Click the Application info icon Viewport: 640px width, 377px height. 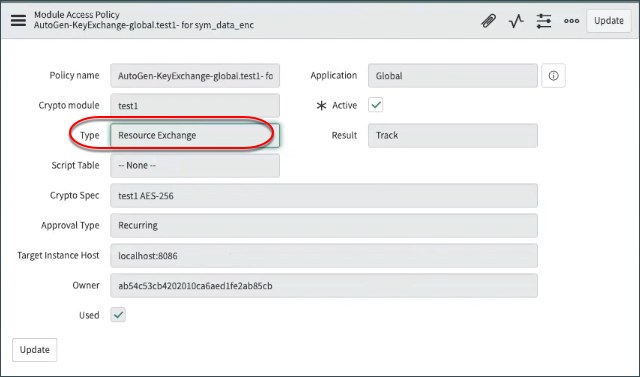(x=553, y=75)
